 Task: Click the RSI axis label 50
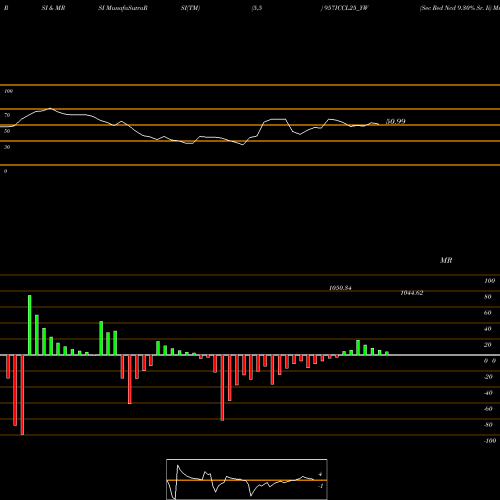click(7, 131)
